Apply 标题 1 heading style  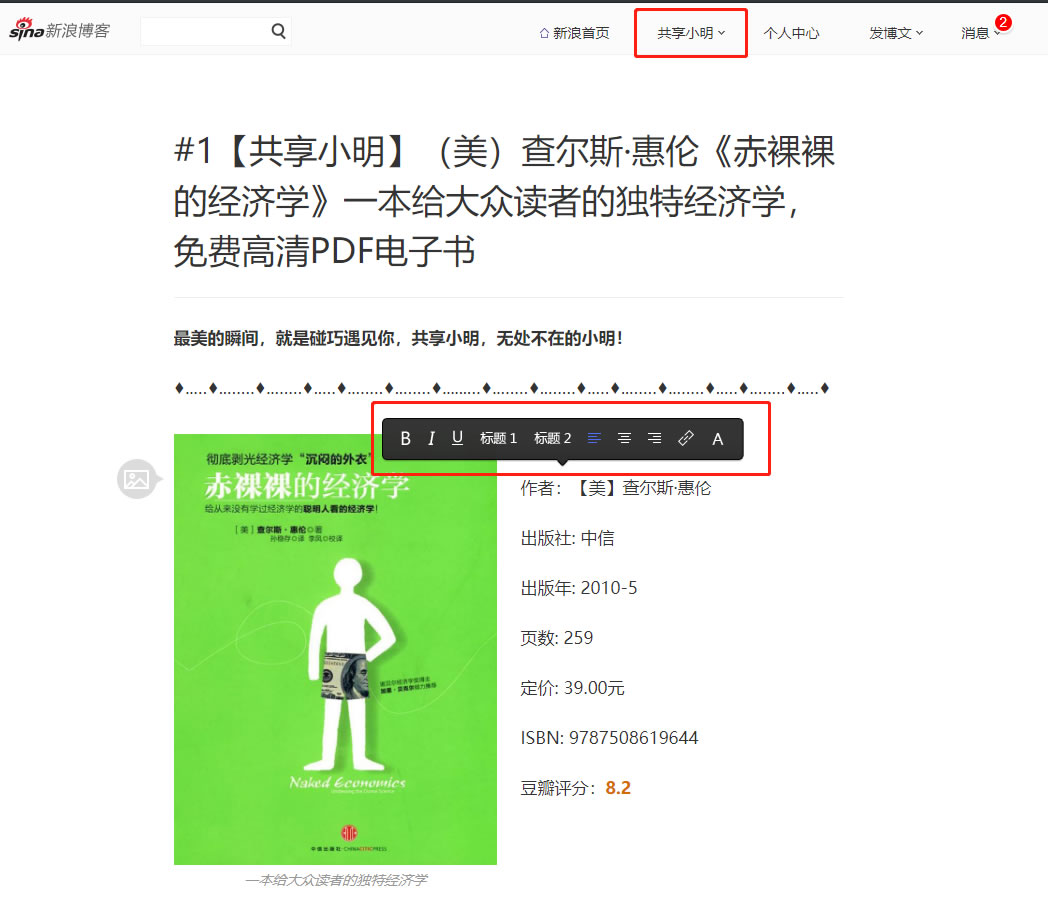pyautogui.click(x=499, y=439)
